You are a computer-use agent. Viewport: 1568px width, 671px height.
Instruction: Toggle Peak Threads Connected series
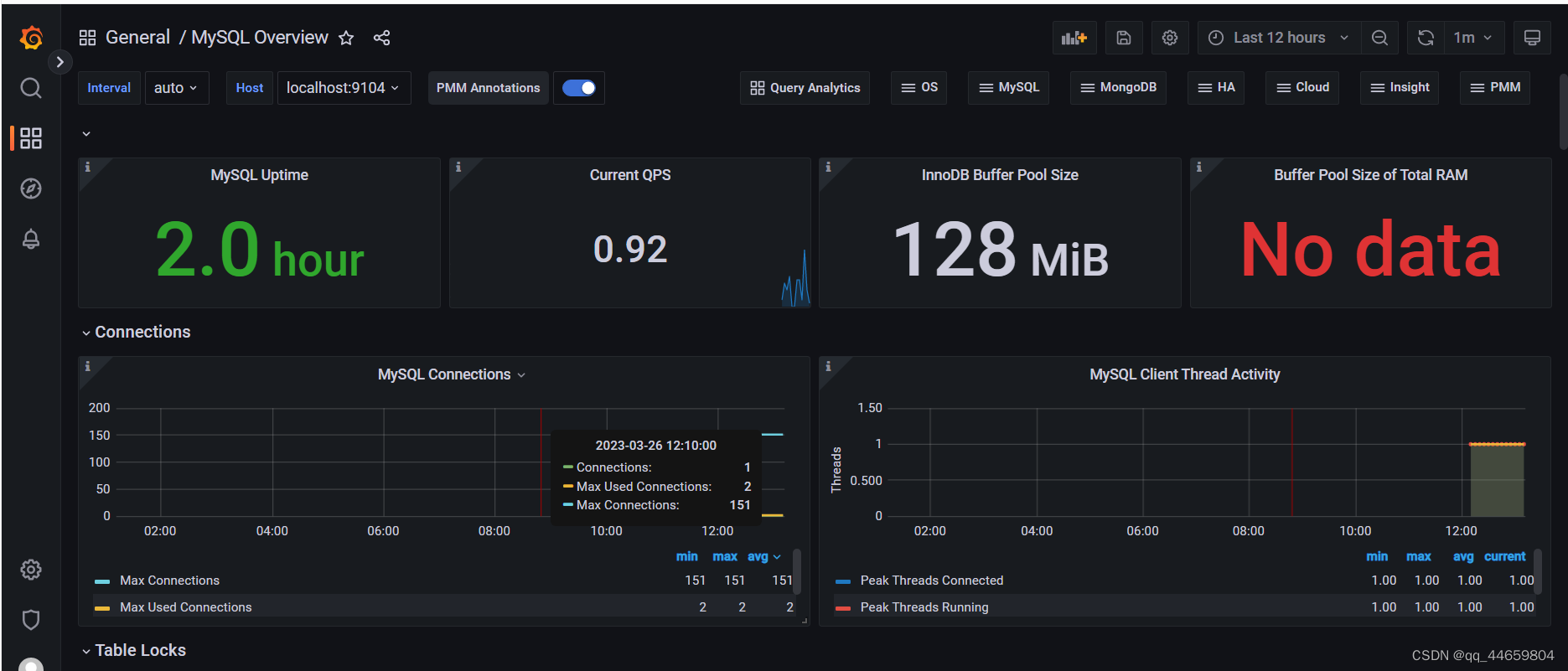(x=931, y=581)
